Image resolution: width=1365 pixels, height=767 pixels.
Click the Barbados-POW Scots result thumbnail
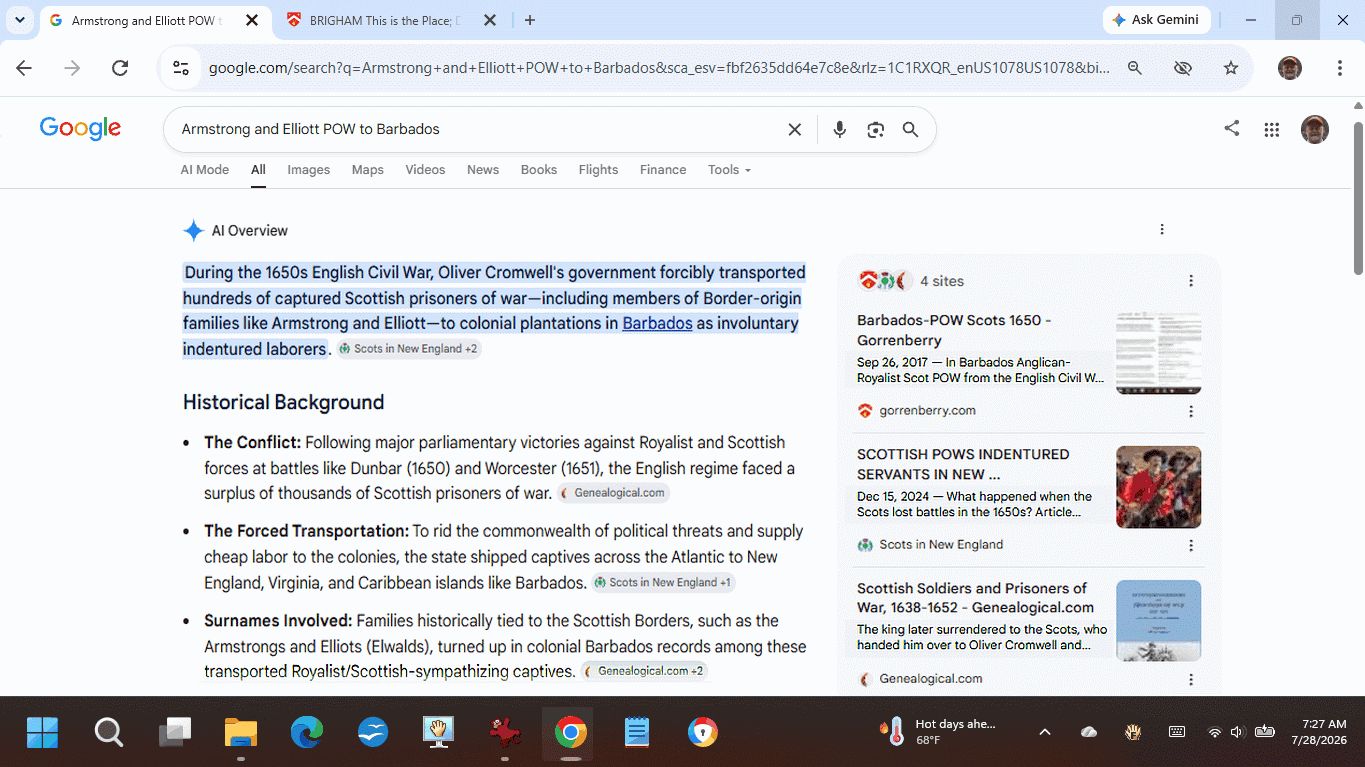click(1159, 353)
